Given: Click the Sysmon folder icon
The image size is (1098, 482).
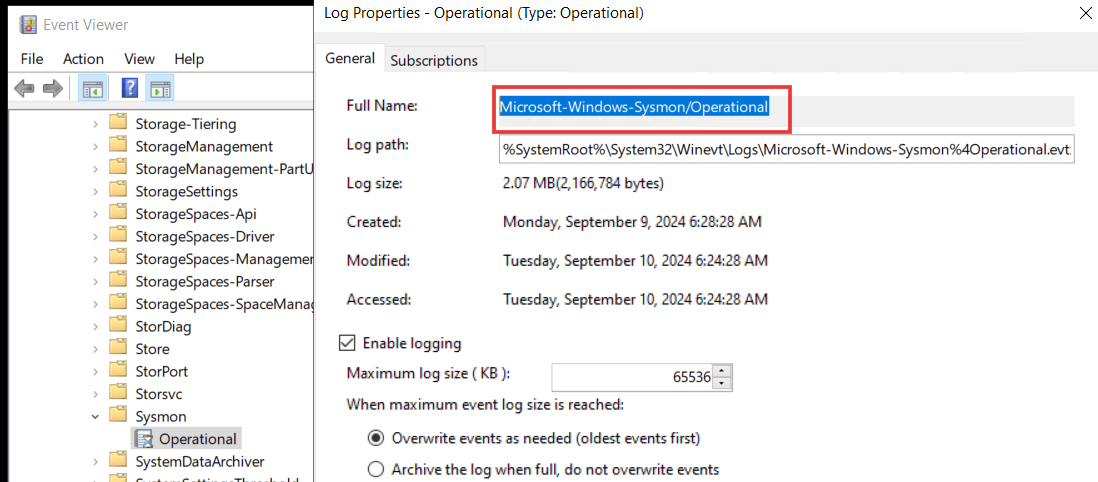Looking at the screenshot, I should [x=118, y=416].
